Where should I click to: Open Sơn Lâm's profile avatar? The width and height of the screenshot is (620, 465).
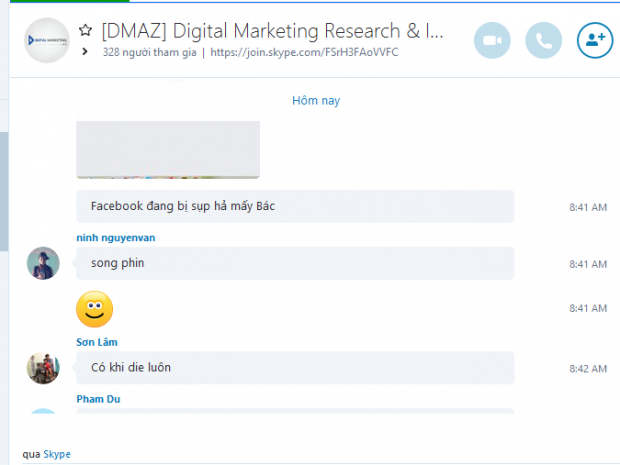click(x=43, y=368)
